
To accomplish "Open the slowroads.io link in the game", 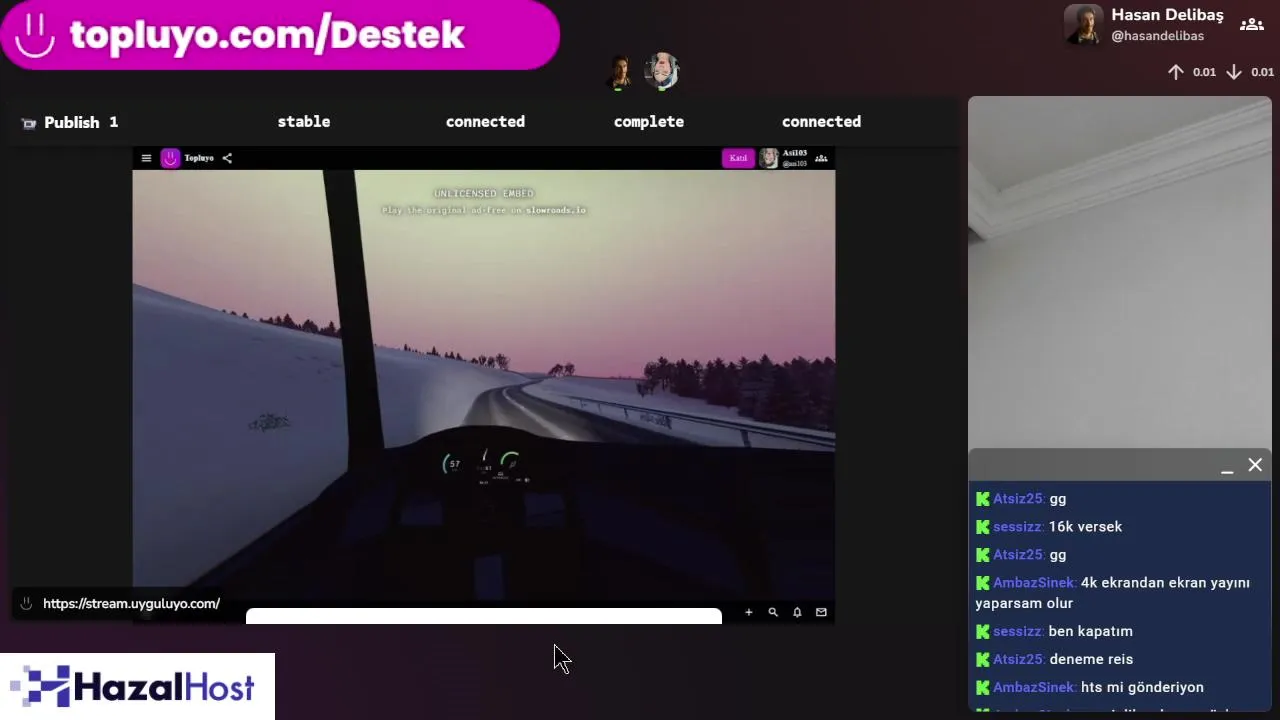I will 554,210.
